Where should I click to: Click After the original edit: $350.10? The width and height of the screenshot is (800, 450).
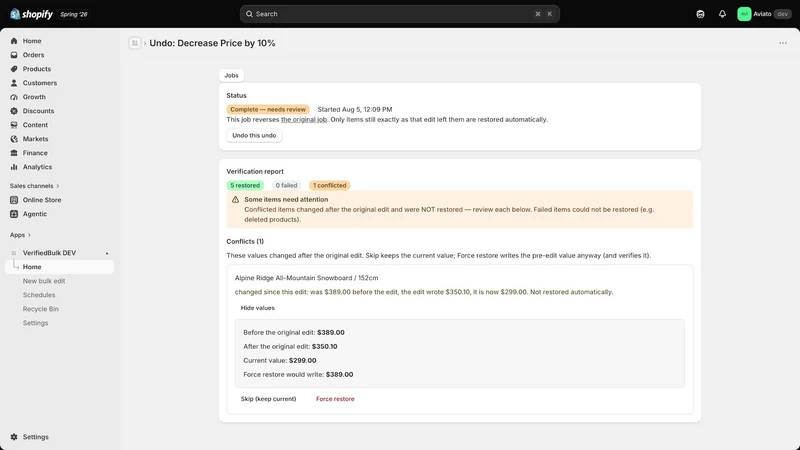pos(290,346)
